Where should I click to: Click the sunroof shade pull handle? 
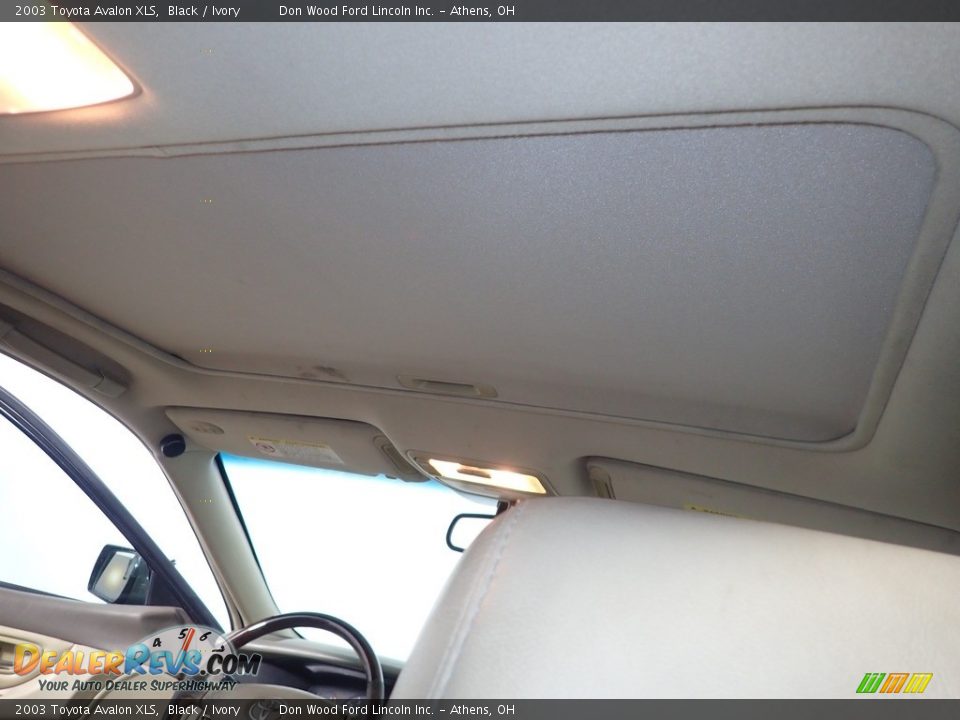446,386
